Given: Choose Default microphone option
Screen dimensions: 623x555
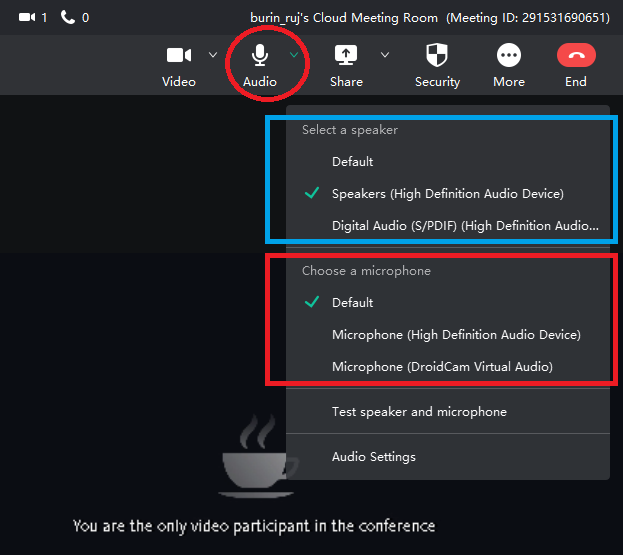Looking at the screenshot, I should (x=352, y=303).
